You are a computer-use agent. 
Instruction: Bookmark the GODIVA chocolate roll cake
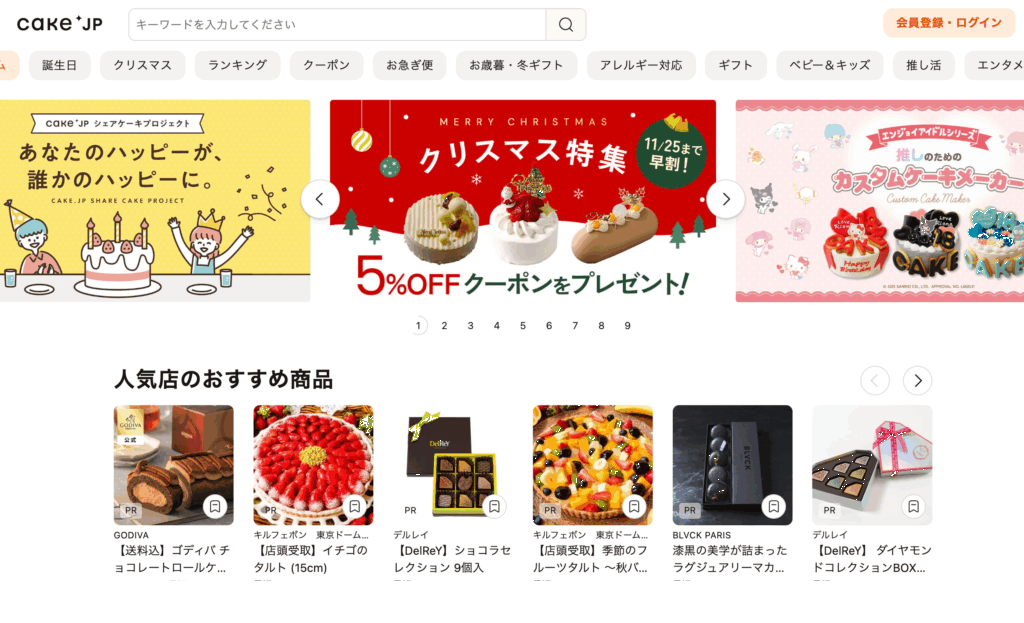click(215, 506)
